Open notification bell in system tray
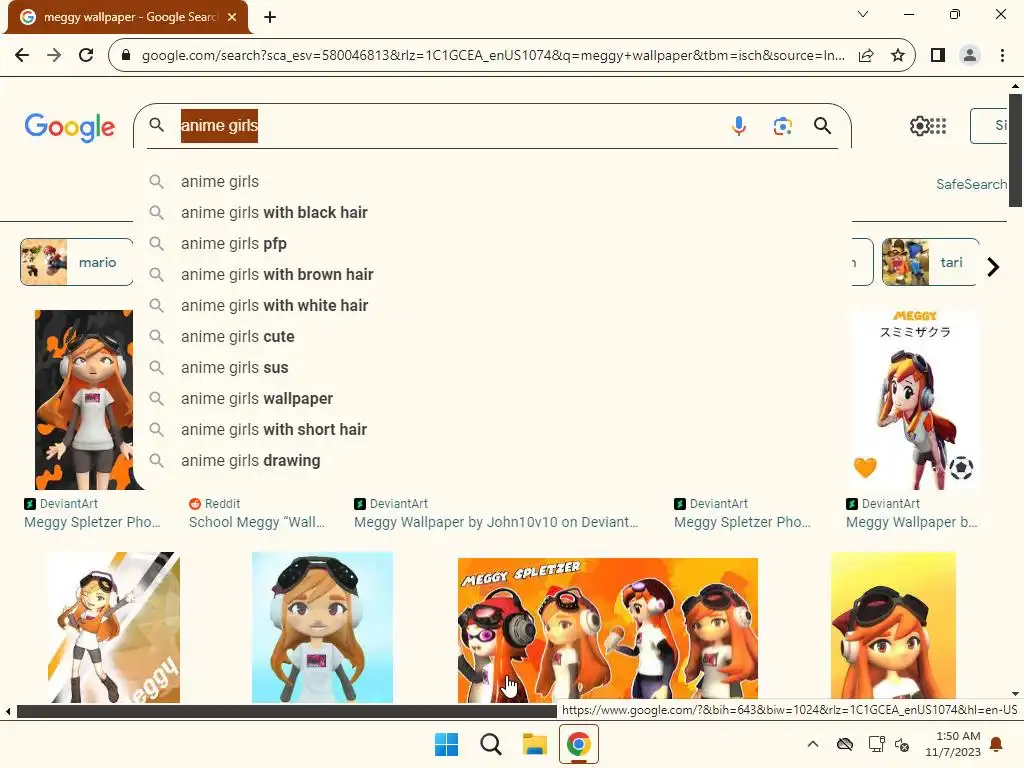 tap(997, 744)
